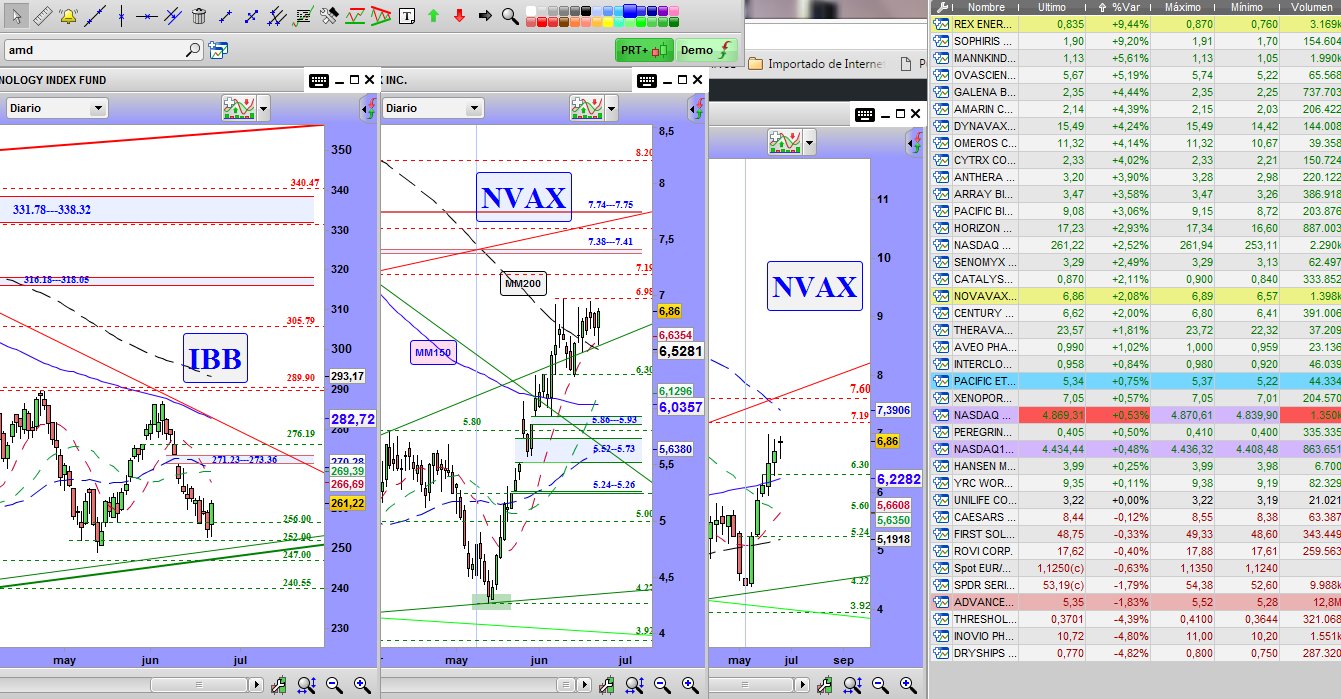This screenshot has width=1341, height=699.
Task: Open indicators button in middle NVAX window
Action: click(x=586, y=108)
